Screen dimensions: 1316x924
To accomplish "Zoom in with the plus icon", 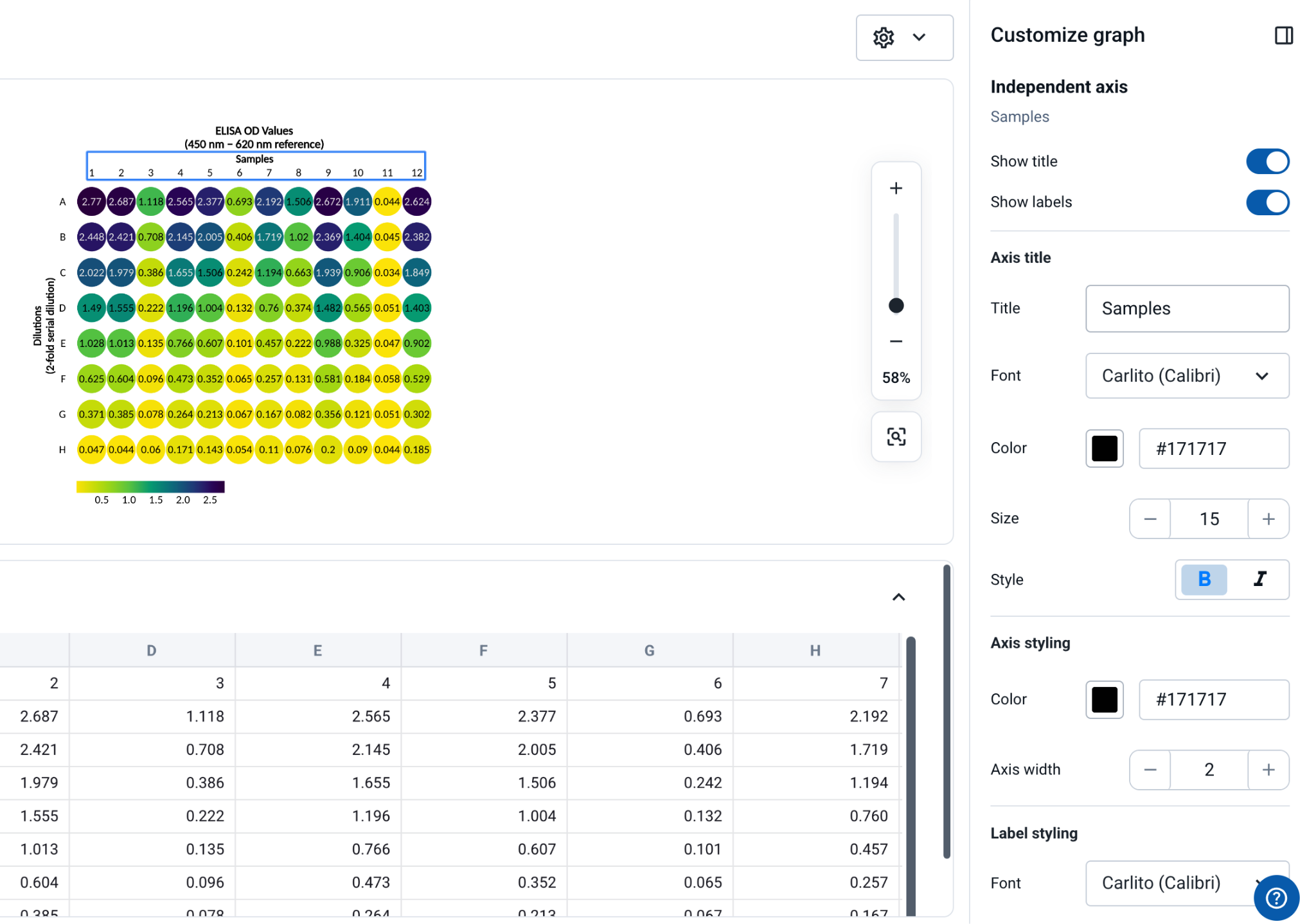I will (x=896, y=188).
